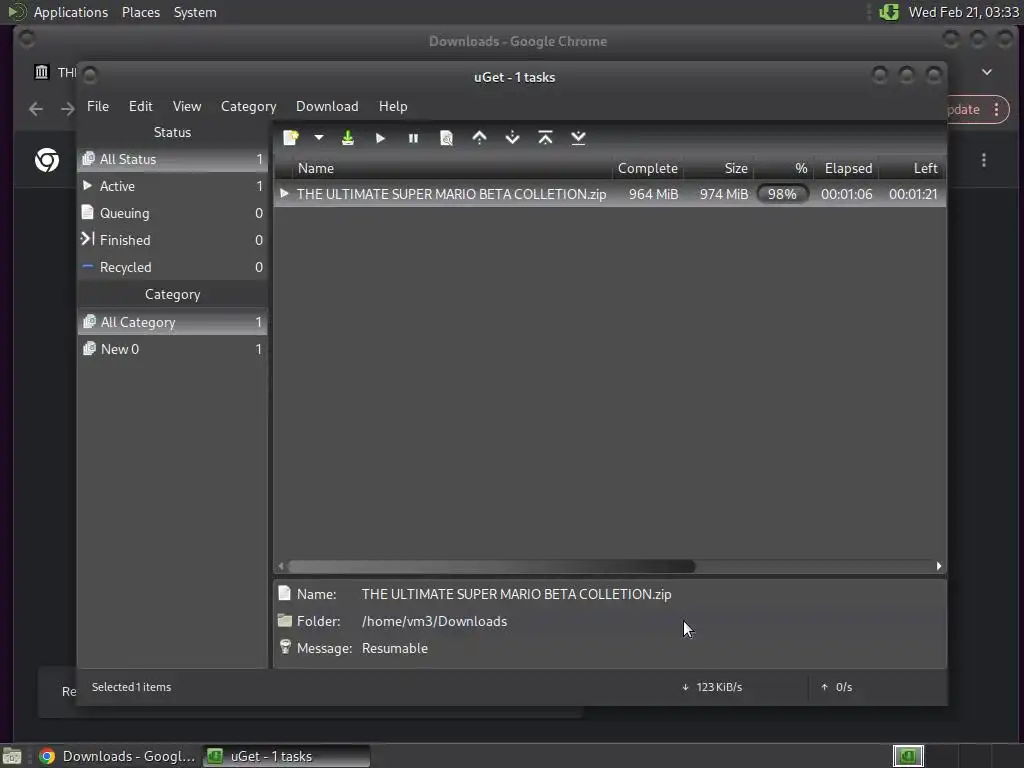Click the clock showing Wed Feb 21, 03:33

click(963, 12)
